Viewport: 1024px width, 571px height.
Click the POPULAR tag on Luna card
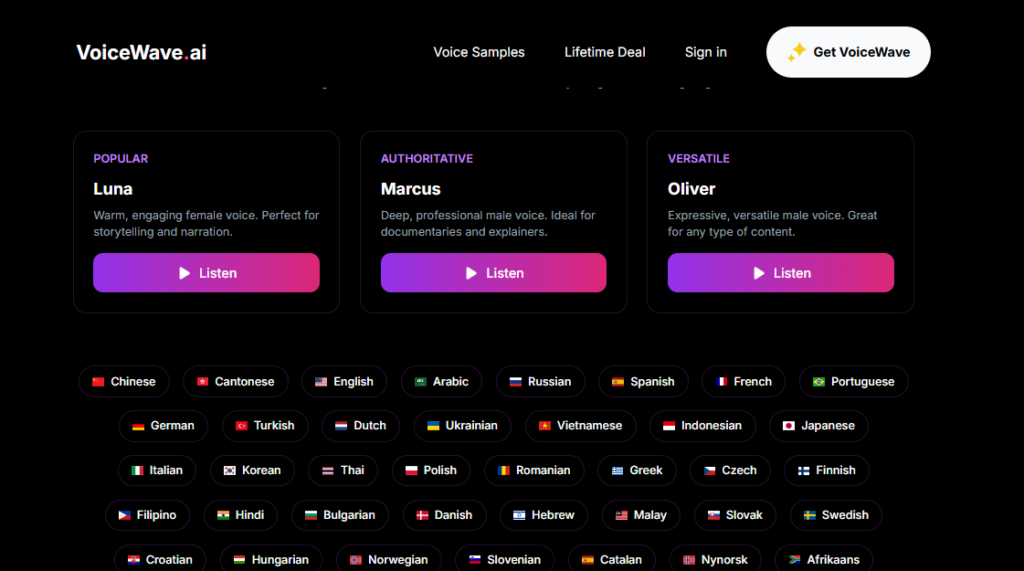[x=121, y=159]
